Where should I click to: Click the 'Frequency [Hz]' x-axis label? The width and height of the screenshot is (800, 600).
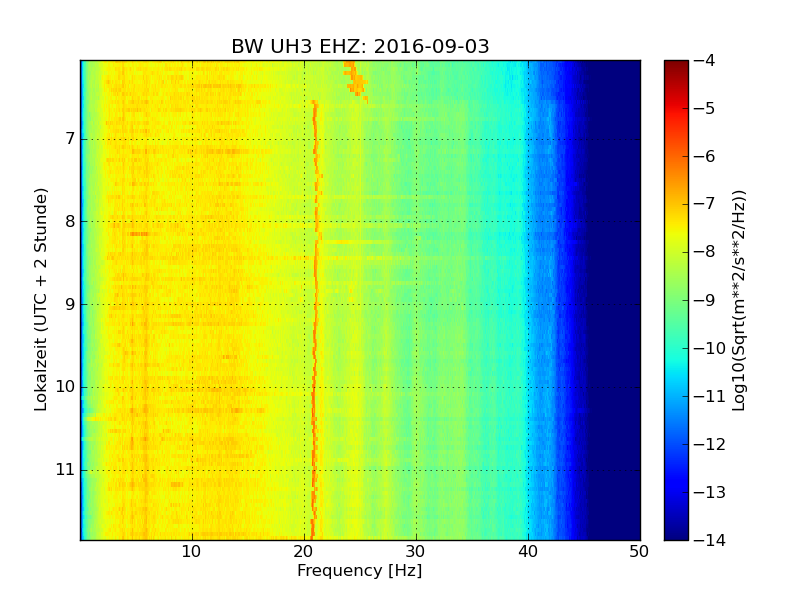360,570
